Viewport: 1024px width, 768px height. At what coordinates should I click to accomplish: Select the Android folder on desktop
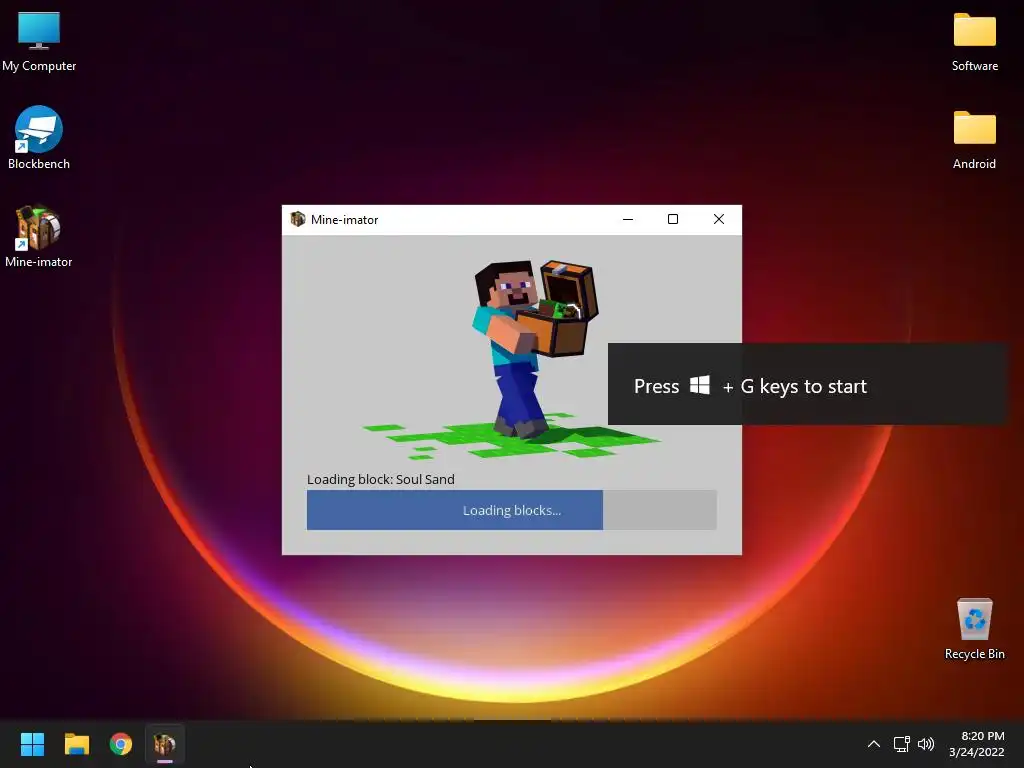pyautogui.click(x=974, y=139)
